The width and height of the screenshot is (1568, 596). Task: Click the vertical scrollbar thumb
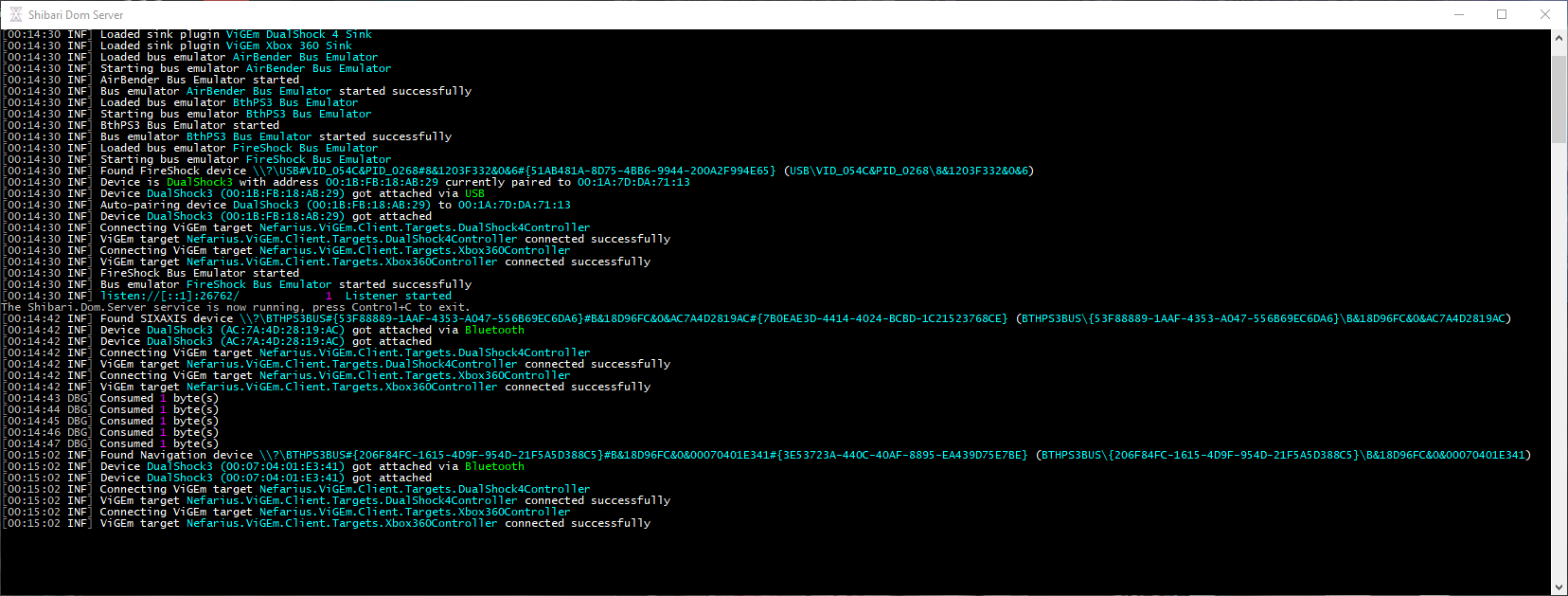1559,99
